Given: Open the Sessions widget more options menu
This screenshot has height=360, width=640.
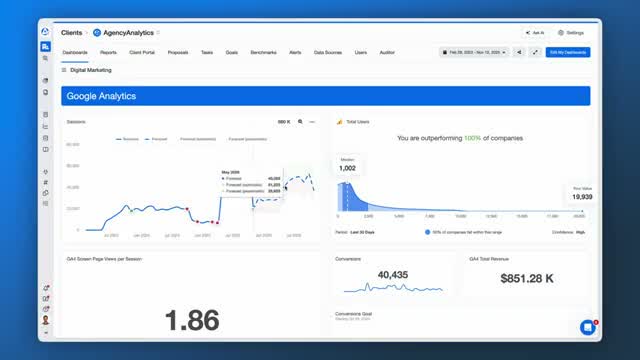Looking at the screenshot, I should point(312,122).
